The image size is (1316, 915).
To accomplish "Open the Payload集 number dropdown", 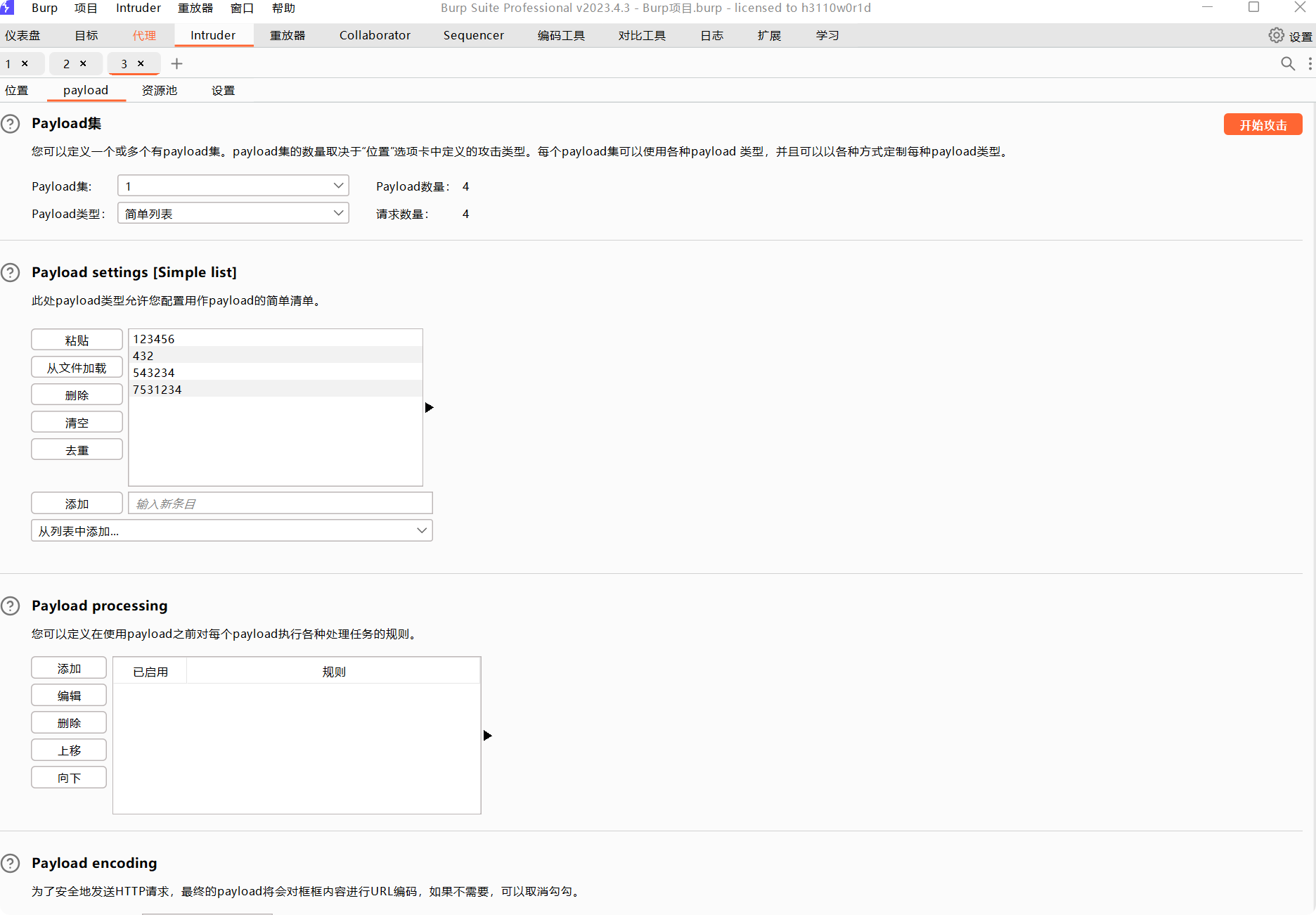I will (x=233, y=186).
